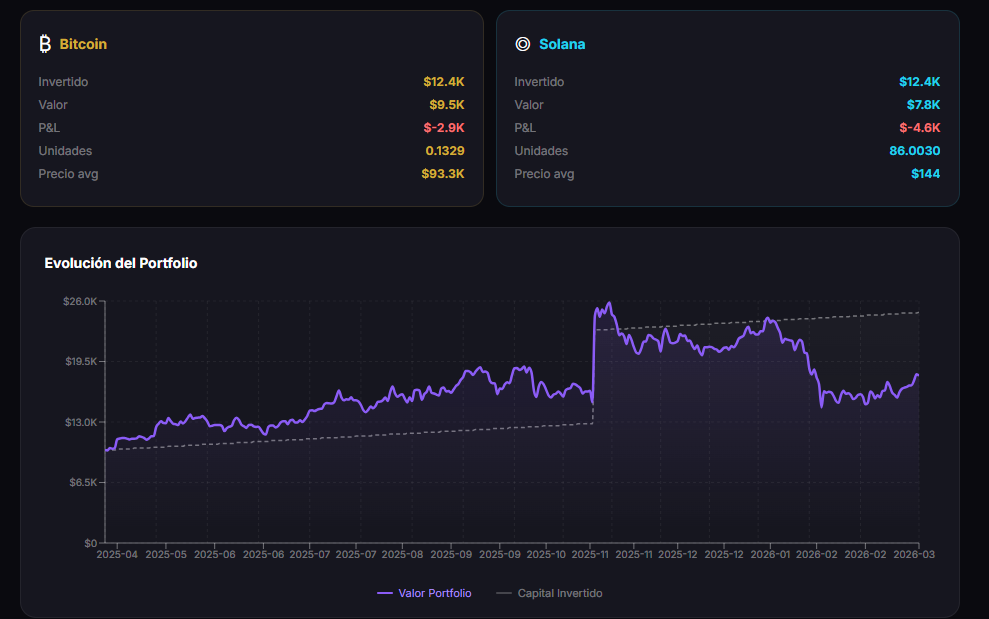Click the $26.0K y-axis label
This screenshot has width=989, height=619.
(80, 301)
